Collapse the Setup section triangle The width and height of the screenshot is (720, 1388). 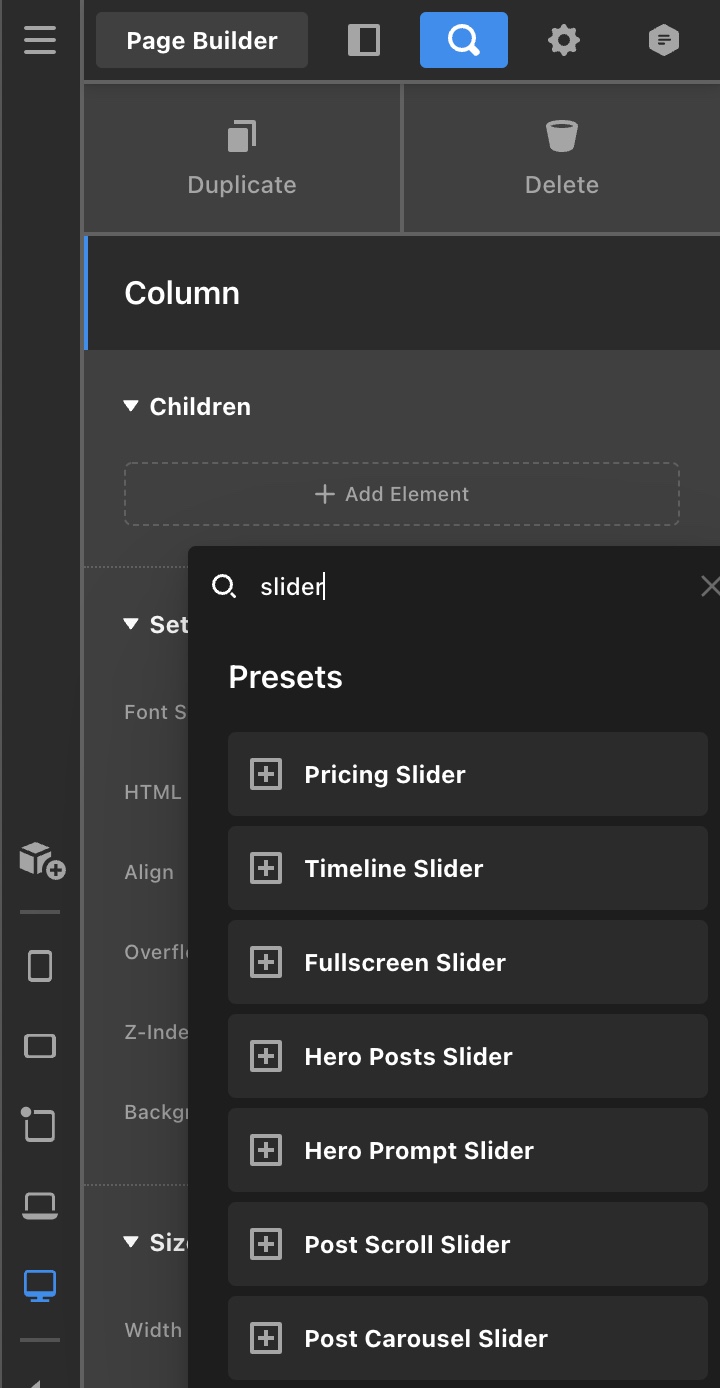click(x=130, y=625)
